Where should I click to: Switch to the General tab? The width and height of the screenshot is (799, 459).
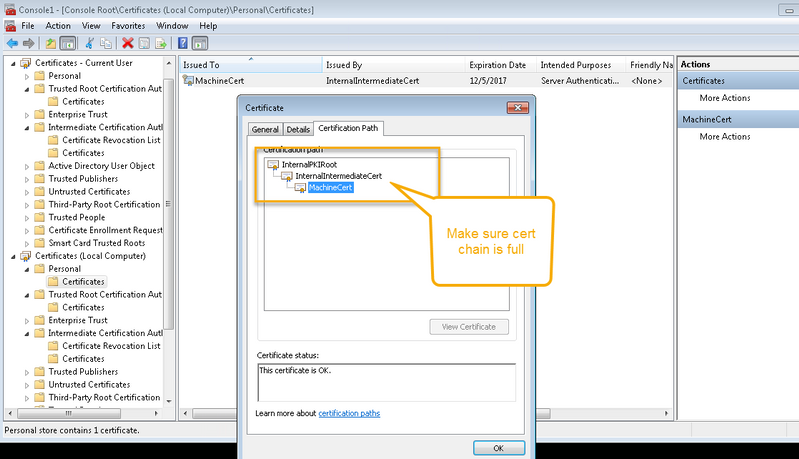click(265, 129)
